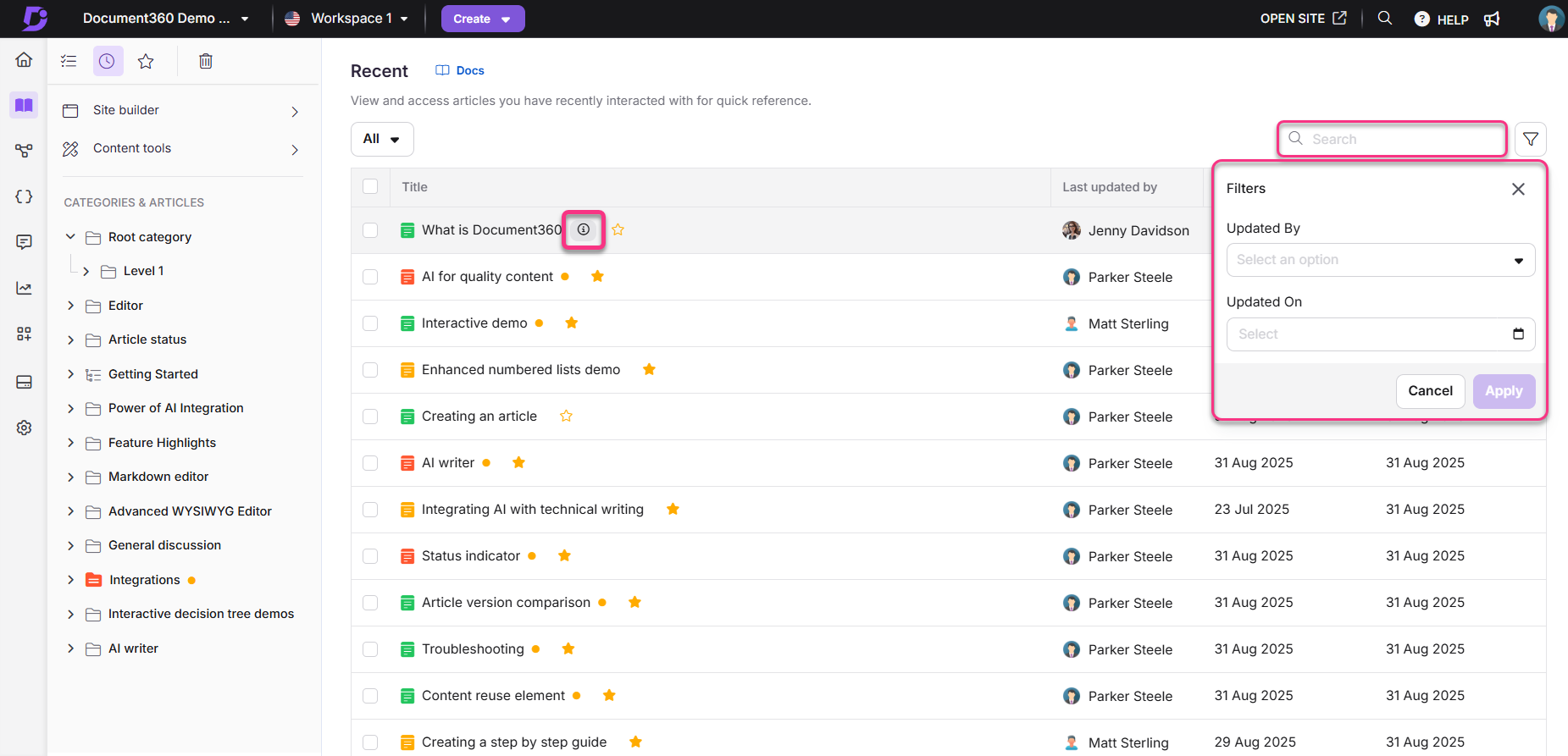This screenshot has height=756, width=1568.
Task: Open the Creating a step by step guide article
Action: 514,742
